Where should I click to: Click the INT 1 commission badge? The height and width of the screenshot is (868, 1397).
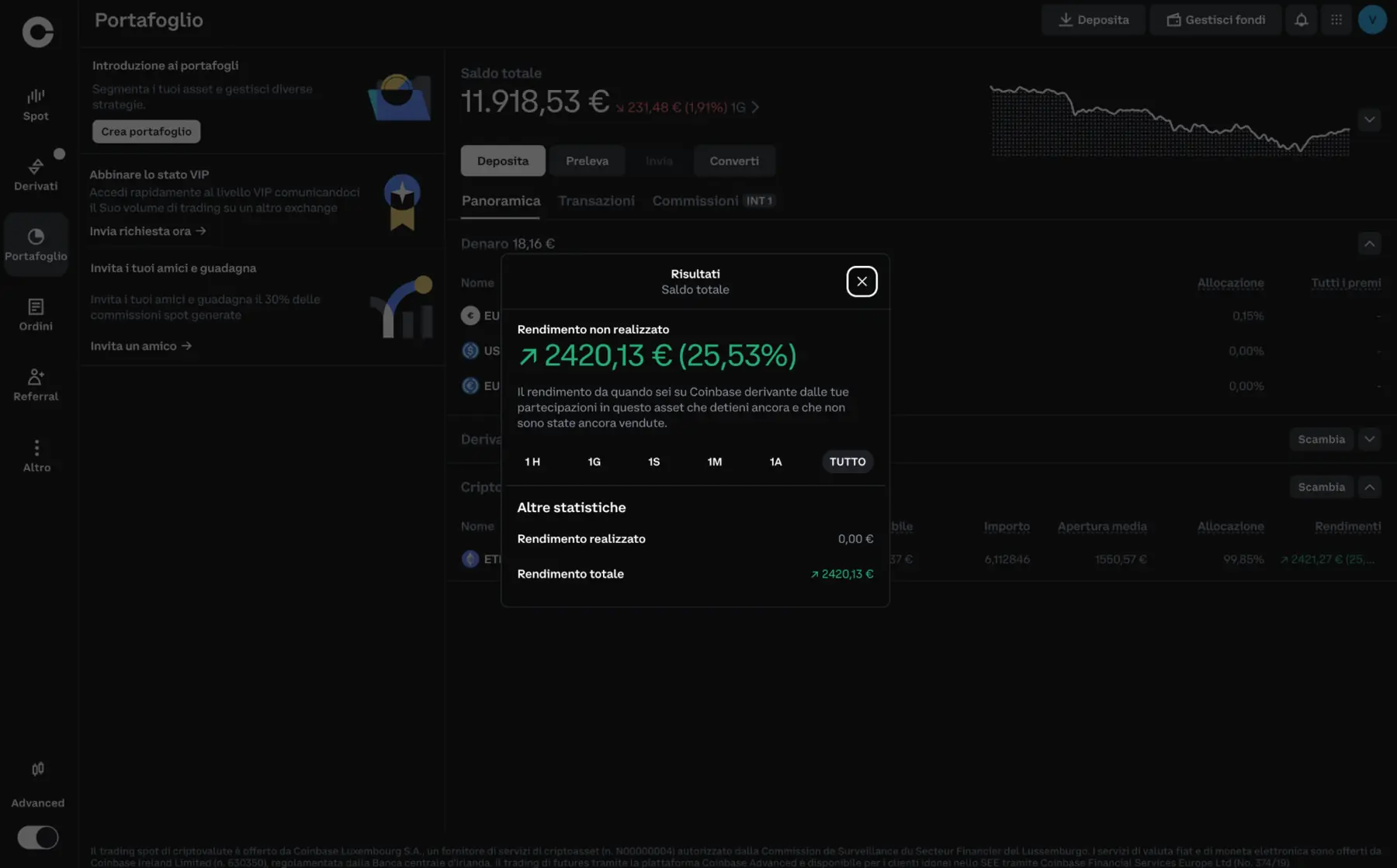(759, 201)
